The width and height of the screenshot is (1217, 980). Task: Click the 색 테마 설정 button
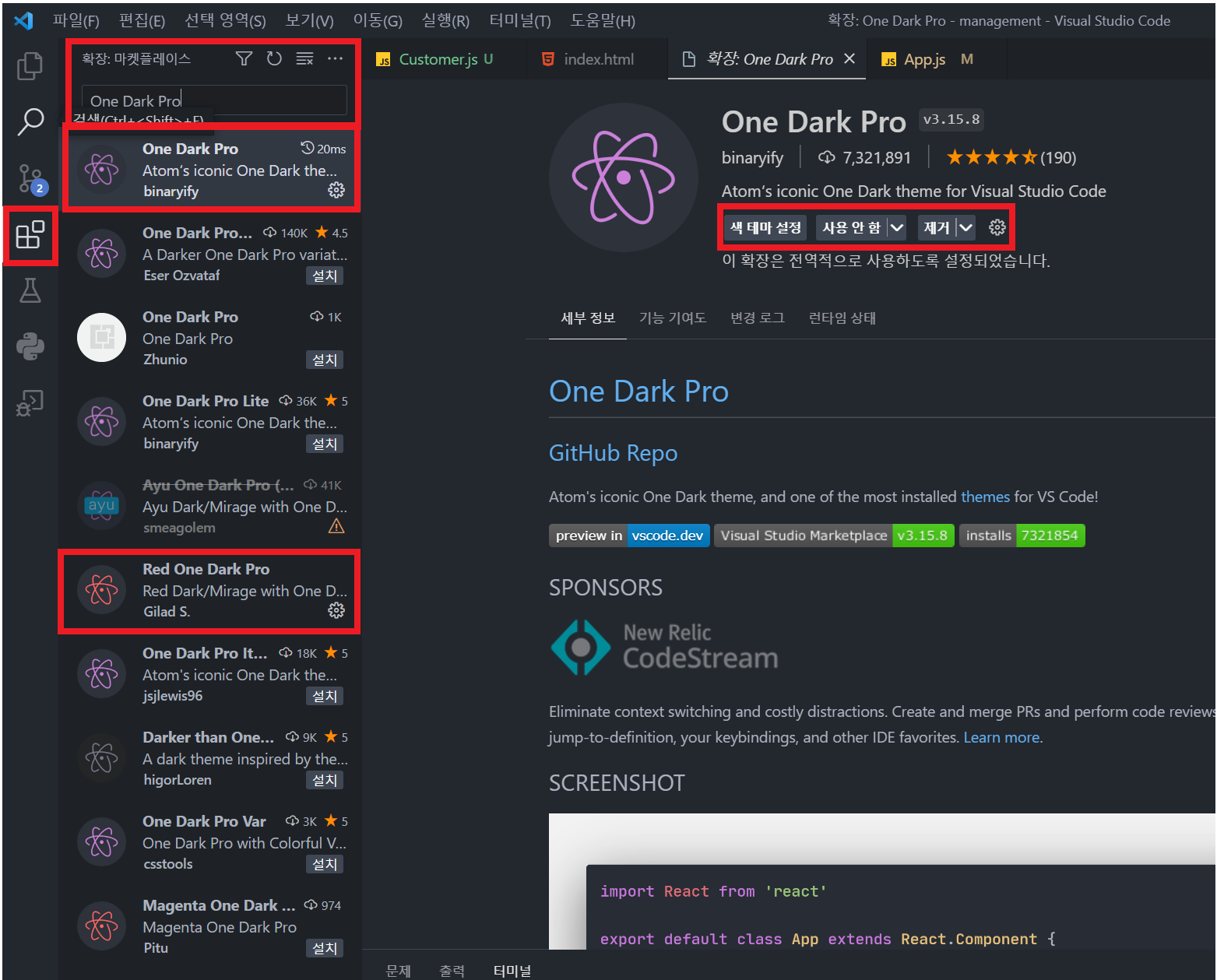(x=765, y=227)
